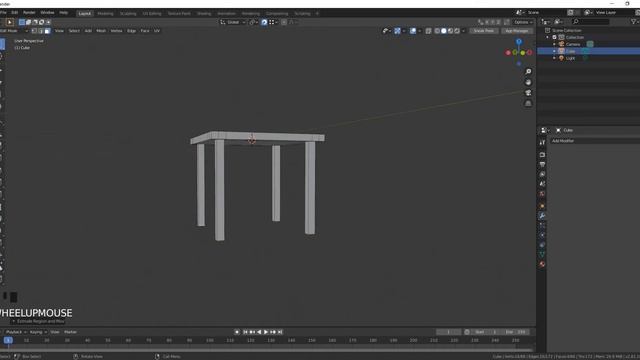Open the Edit Mode dropdown
640x360 pixels.
14,31
